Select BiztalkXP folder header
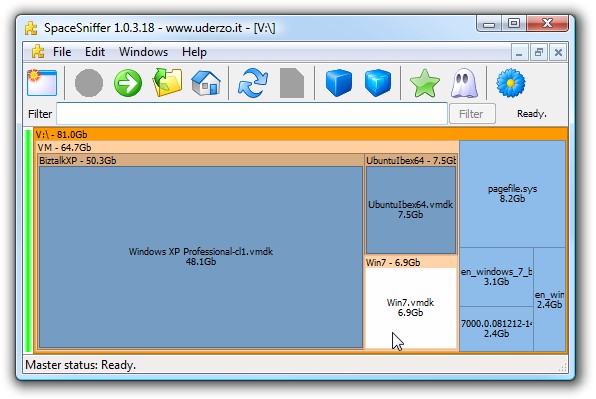 201,160
